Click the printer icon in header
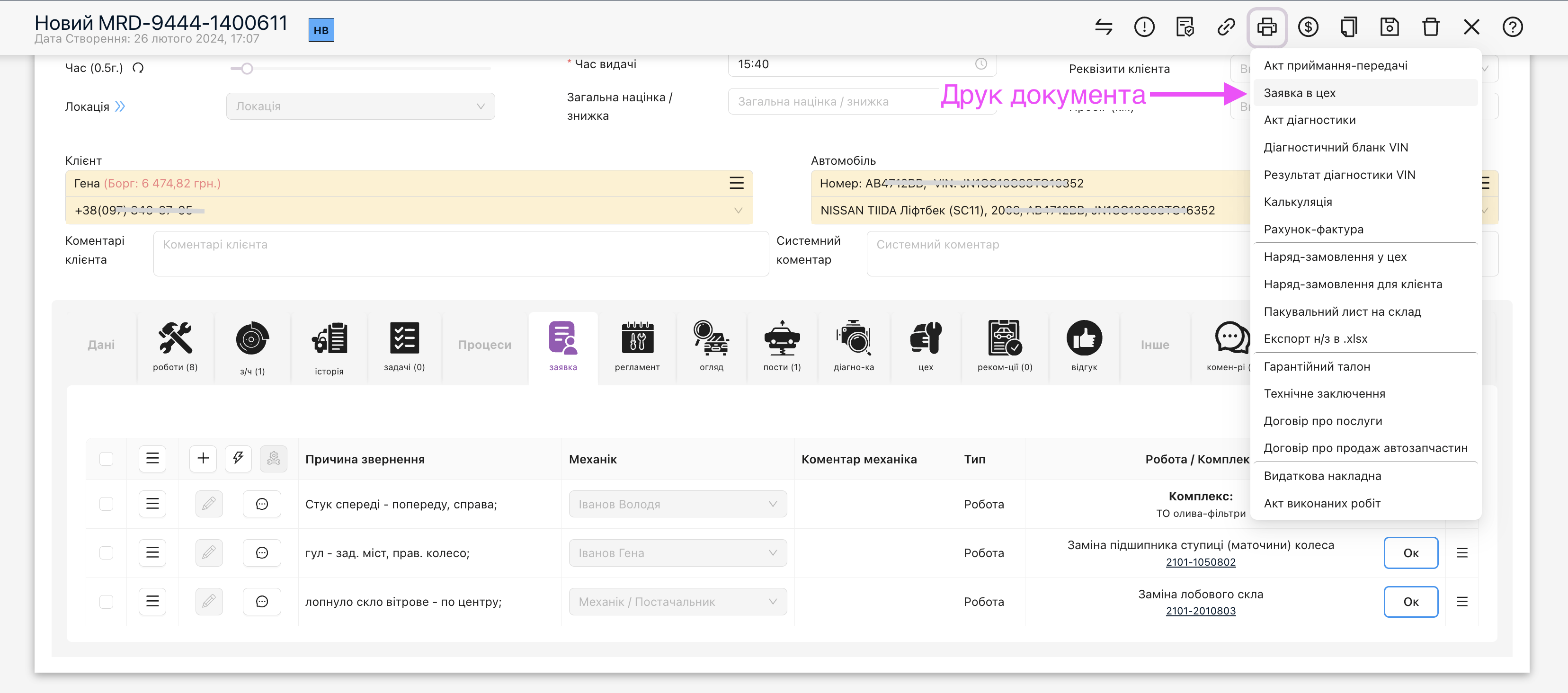The height and width of the screenshot is (693, 1568). pos(1267,27)
